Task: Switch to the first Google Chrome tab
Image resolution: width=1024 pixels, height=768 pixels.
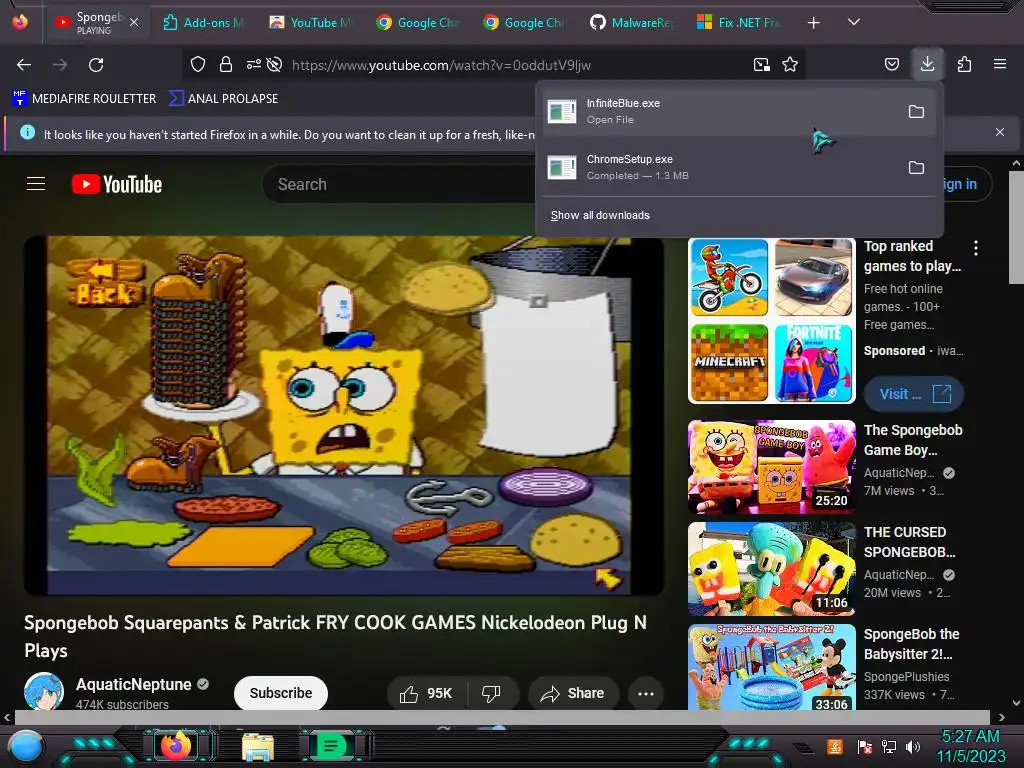Action: point(418,23)
